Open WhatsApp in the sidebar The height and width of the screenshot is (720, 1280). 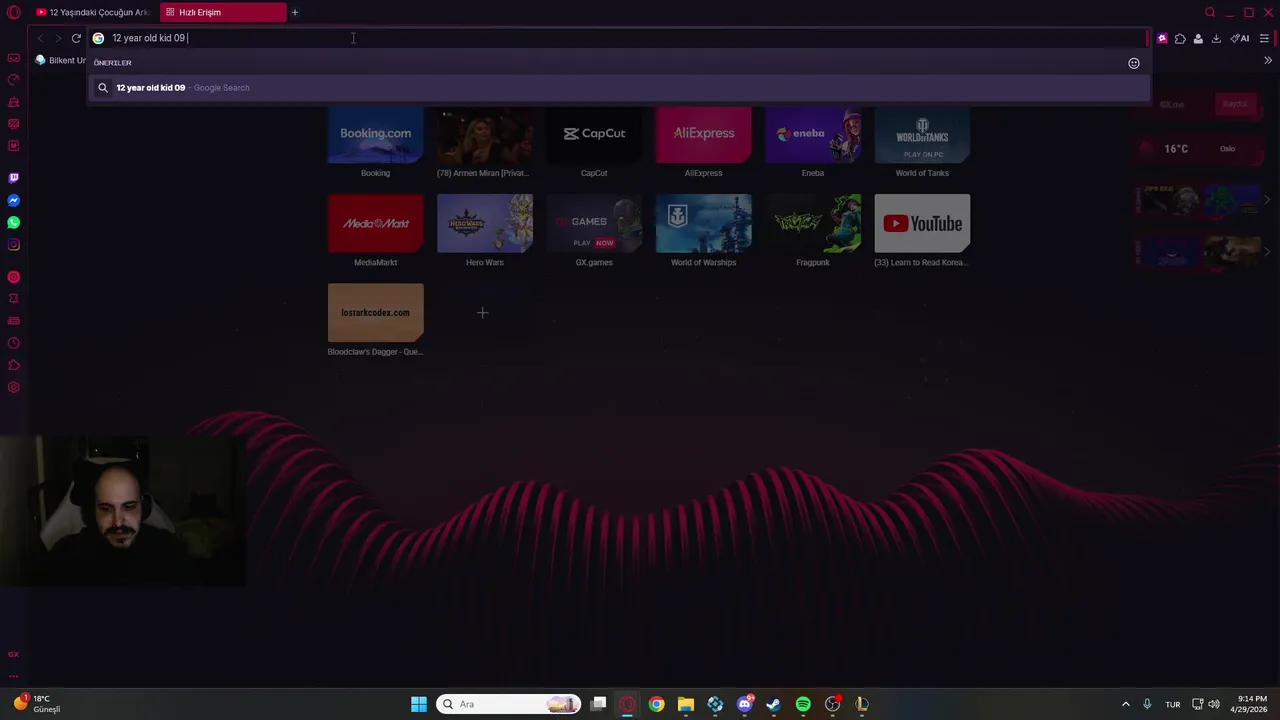(x=14, y=222)
